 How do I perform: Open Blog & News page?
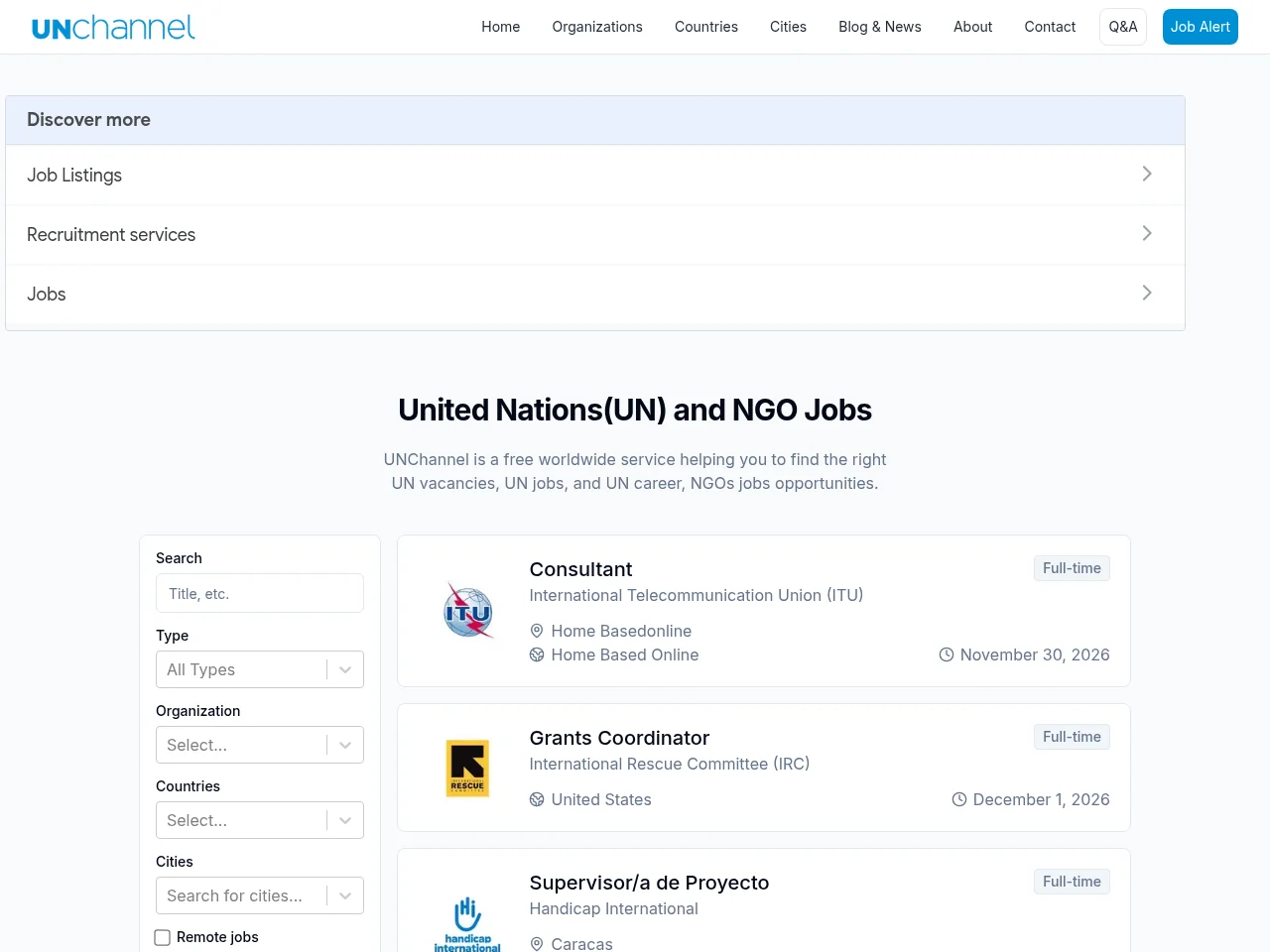[880, 27]
